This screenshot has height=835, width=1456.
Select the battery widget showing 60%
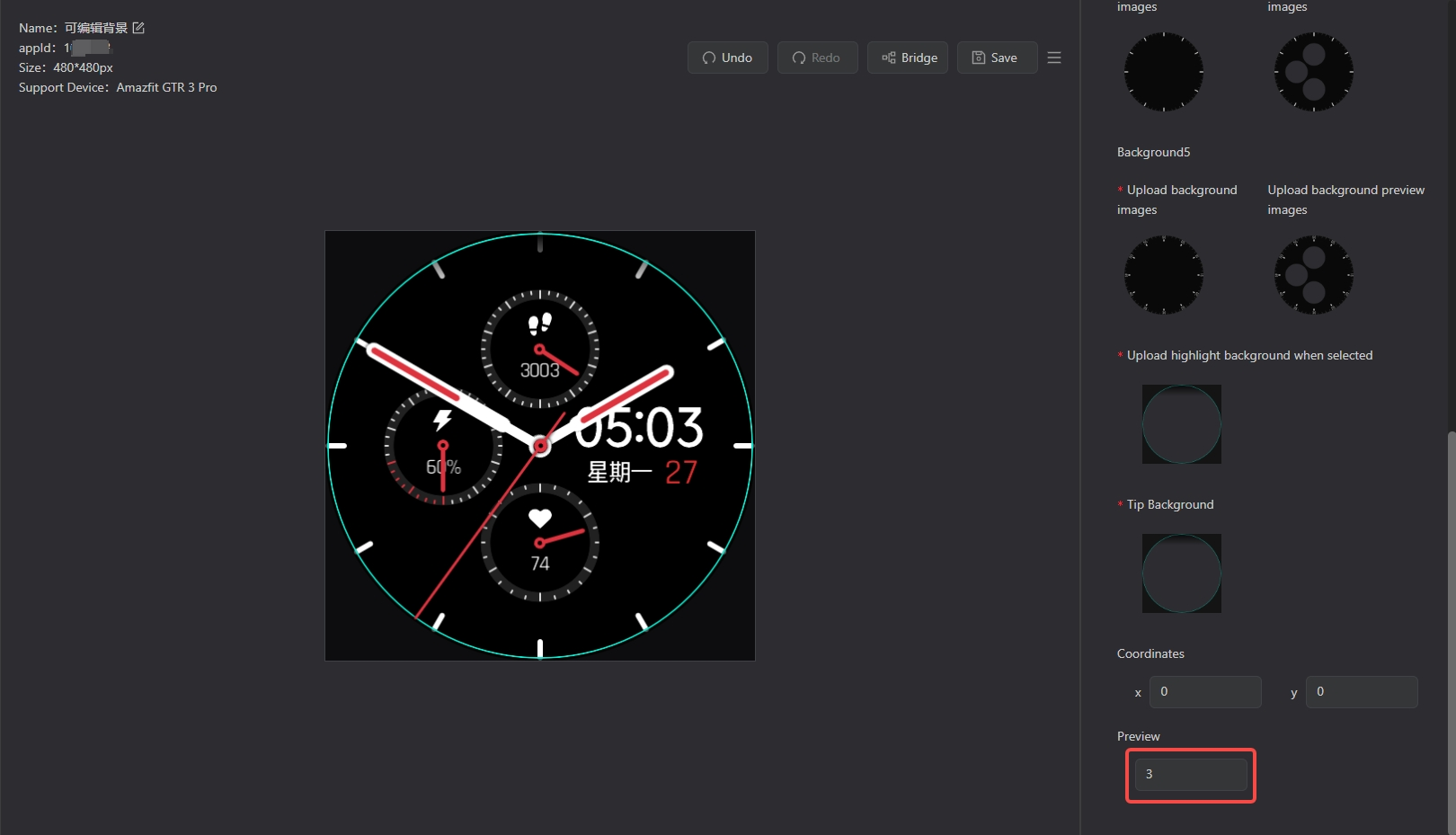[x=443, y=446]
